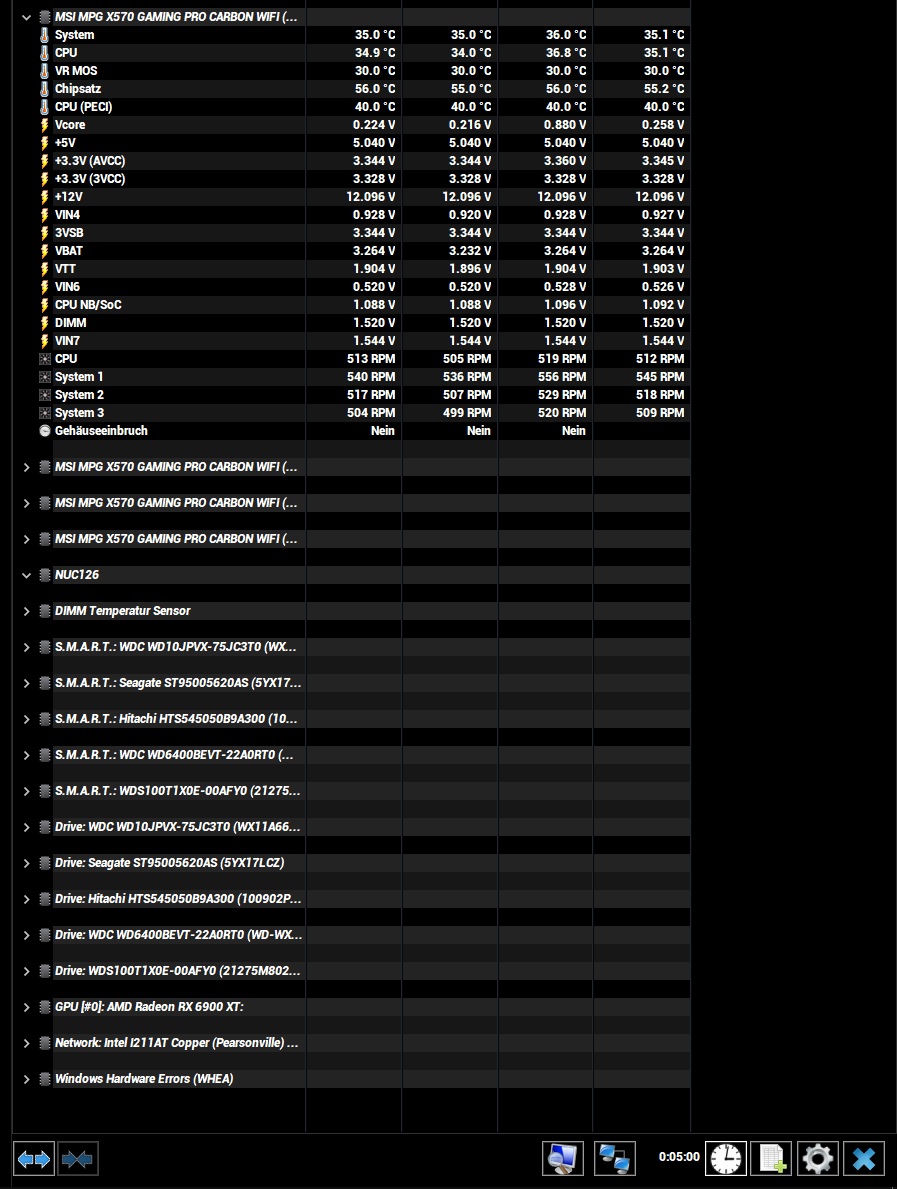Expand Drive: WDC WD6400BEVT-22A0RT0 group

[27, 935]
